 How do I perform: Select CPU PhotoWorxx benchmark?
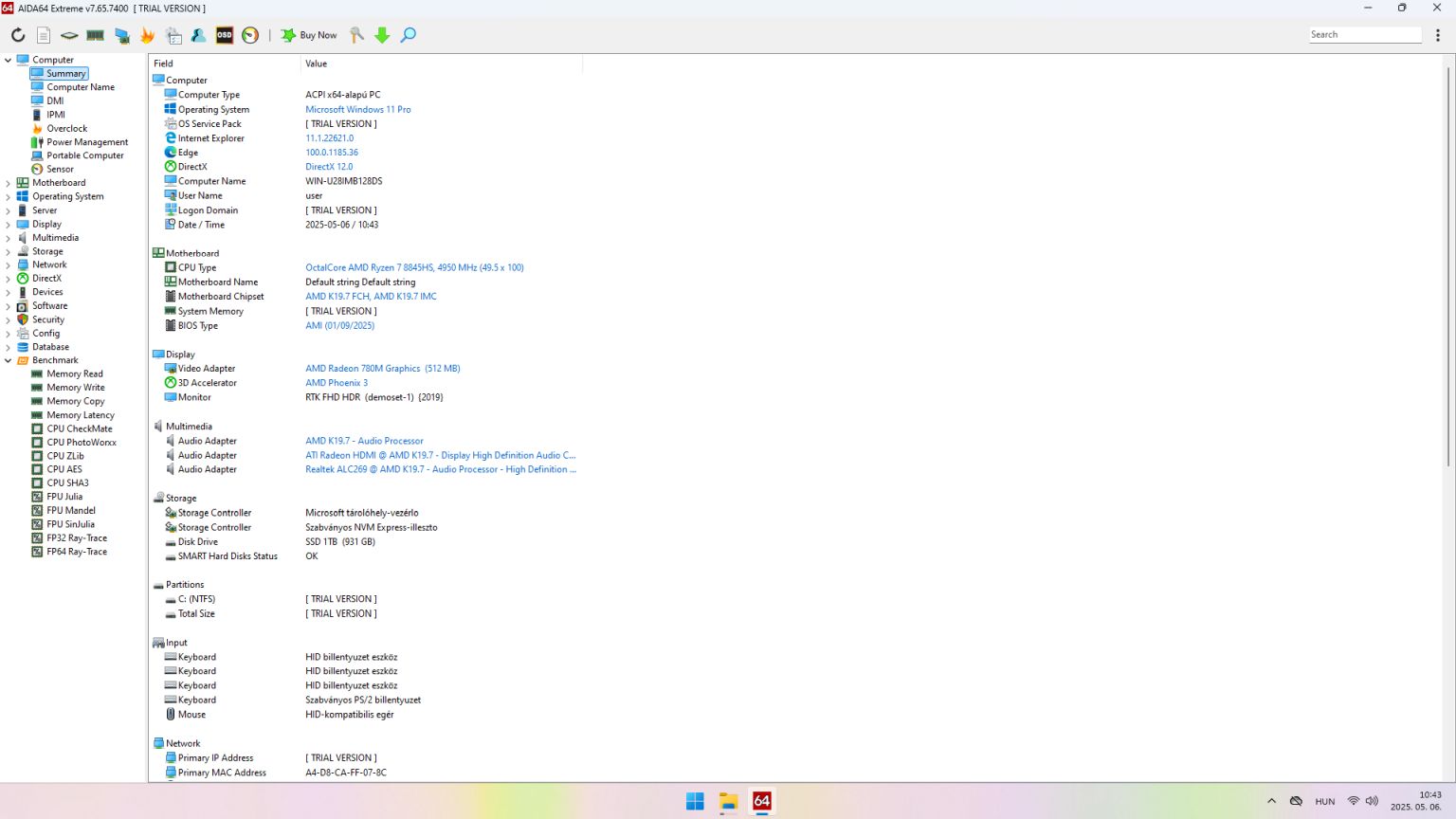click(82, 443)
